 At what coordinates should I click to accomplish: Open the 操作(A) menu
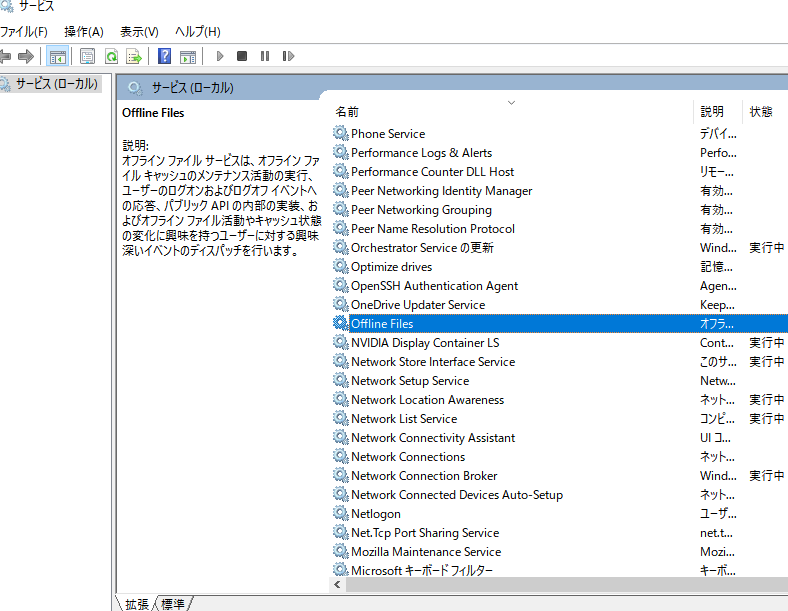(x=84, y=32)
